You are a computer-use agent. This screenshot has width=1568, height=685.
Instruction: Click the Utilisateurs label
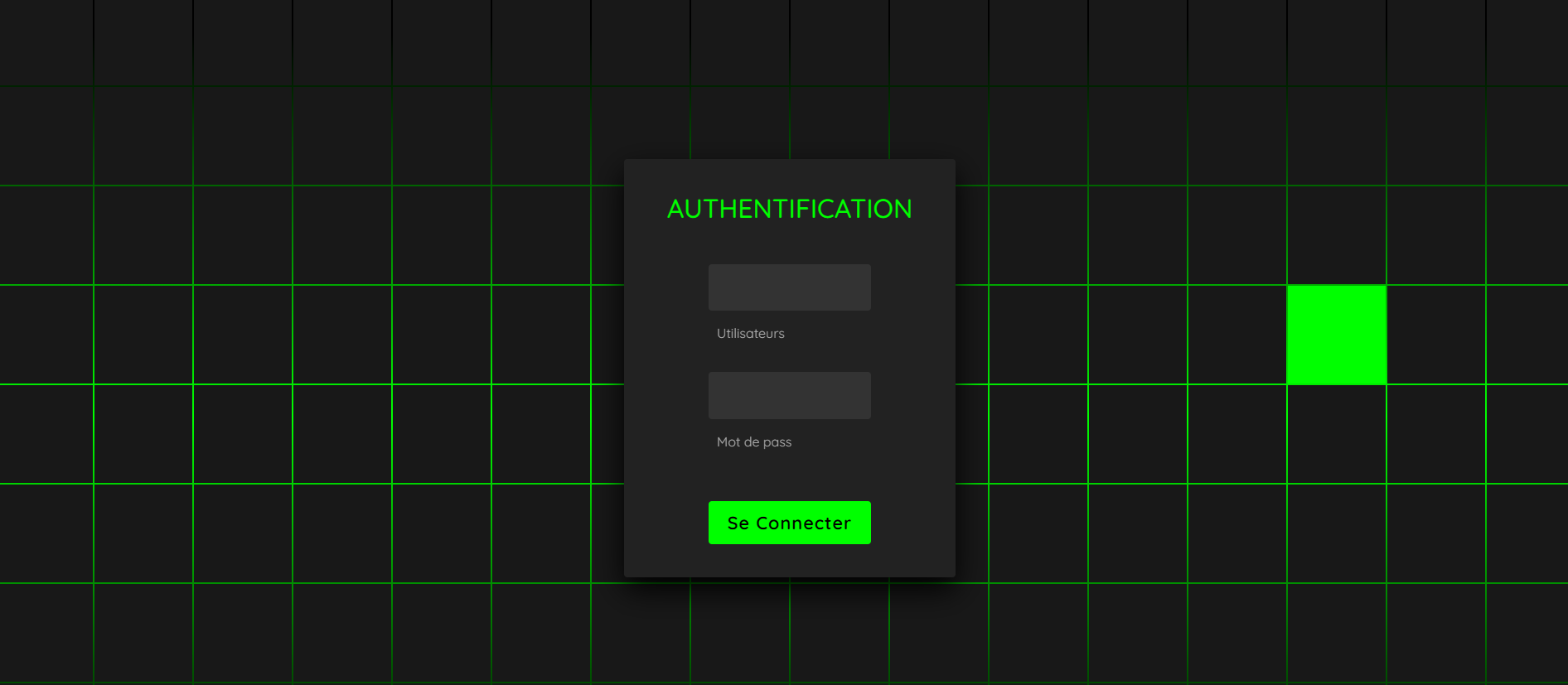tap(750, 333)
